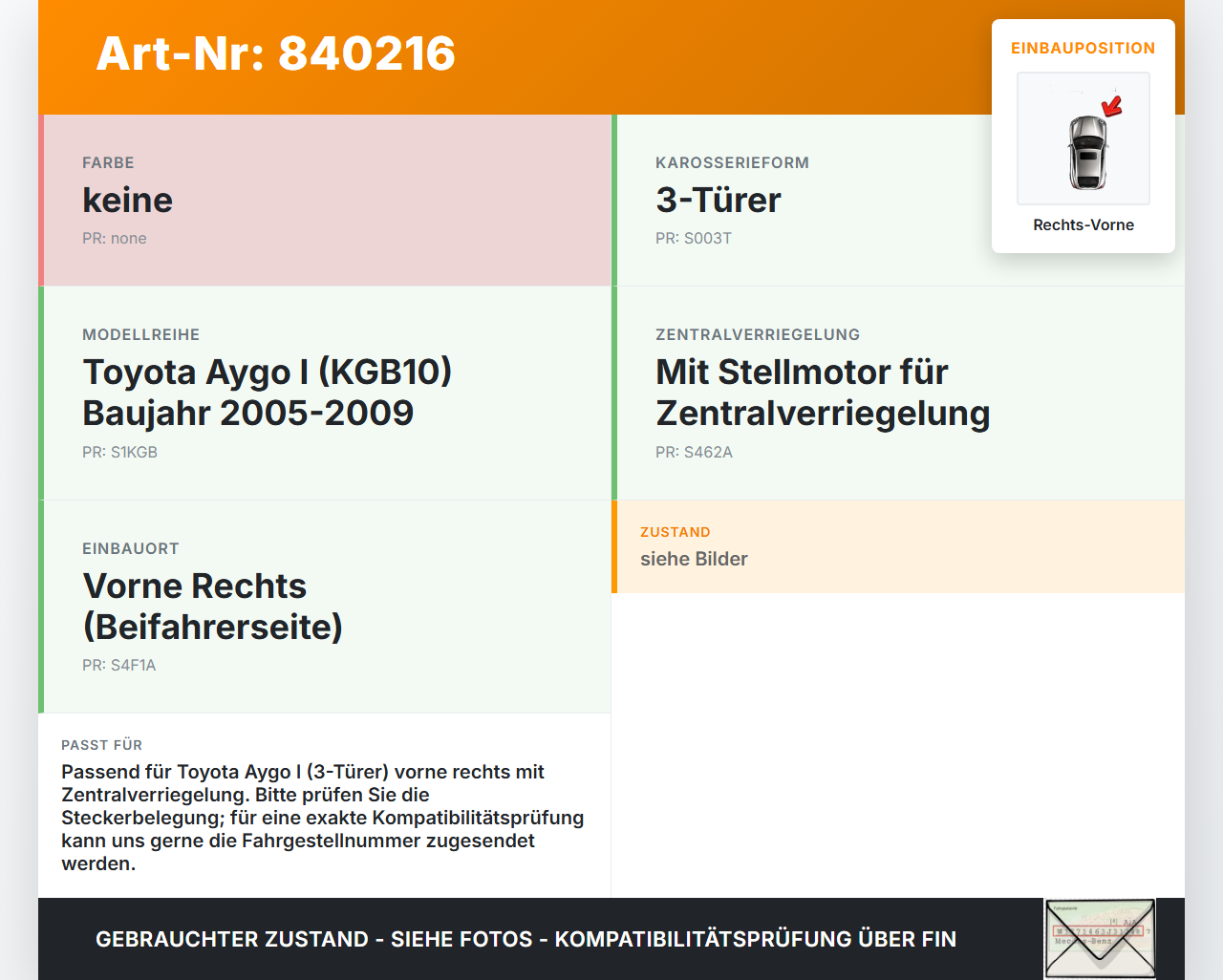Click the envelope document thumbnail in footer
The image size is (1223, 980).
click(1100, 939)
